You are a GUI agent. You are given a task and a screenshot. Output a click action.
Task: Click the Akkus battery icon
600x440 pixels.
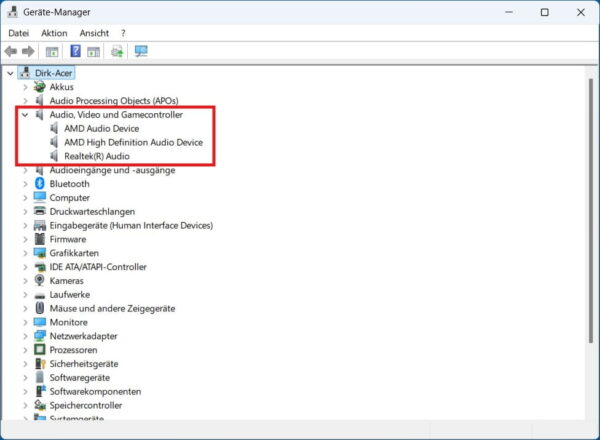tap(39, 87)
